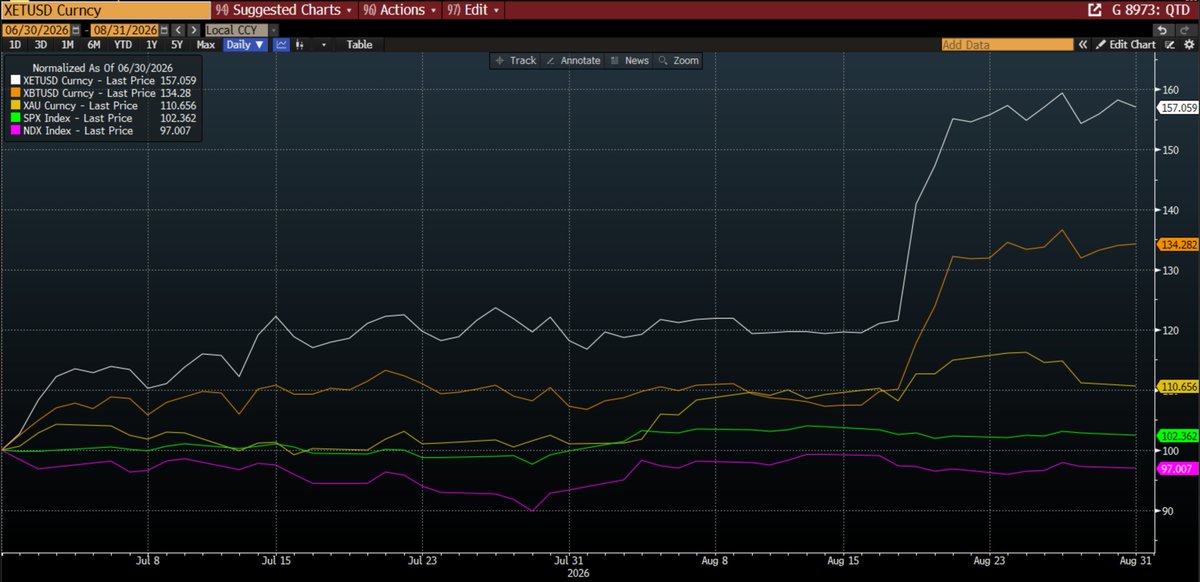Click the end date field 08/31/2026
Screen dimensions: 1200x582
pyautogui.click(x=124, y=30)
